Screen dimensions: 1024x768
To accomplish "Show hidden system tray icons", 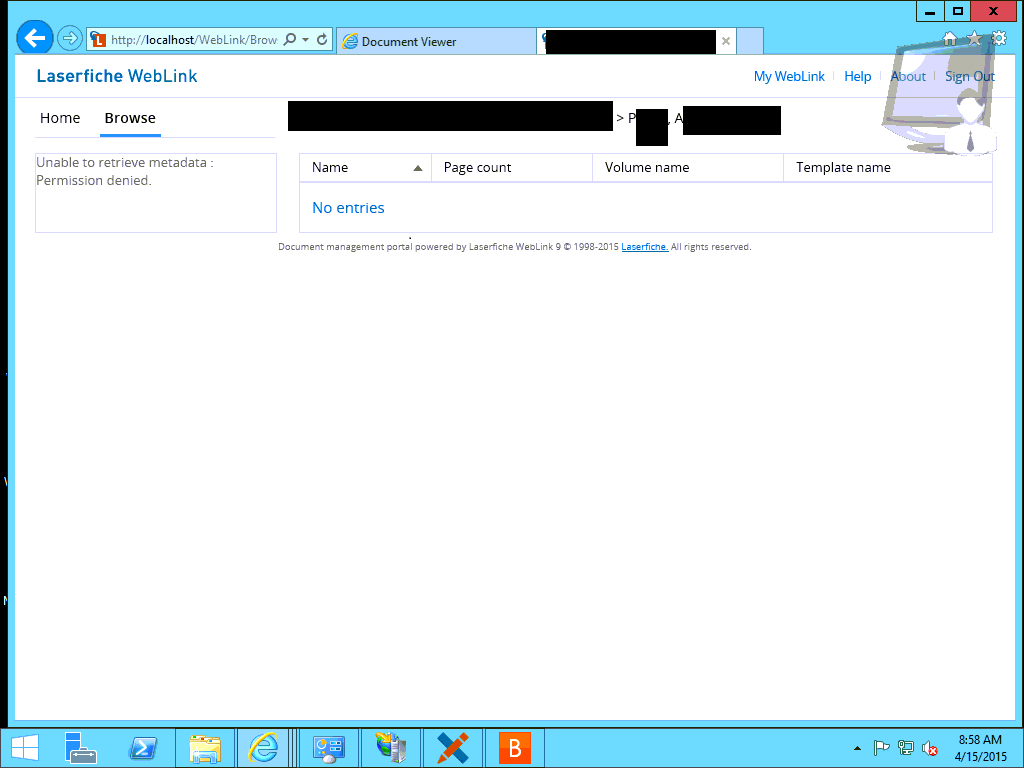I will (857, 748).
